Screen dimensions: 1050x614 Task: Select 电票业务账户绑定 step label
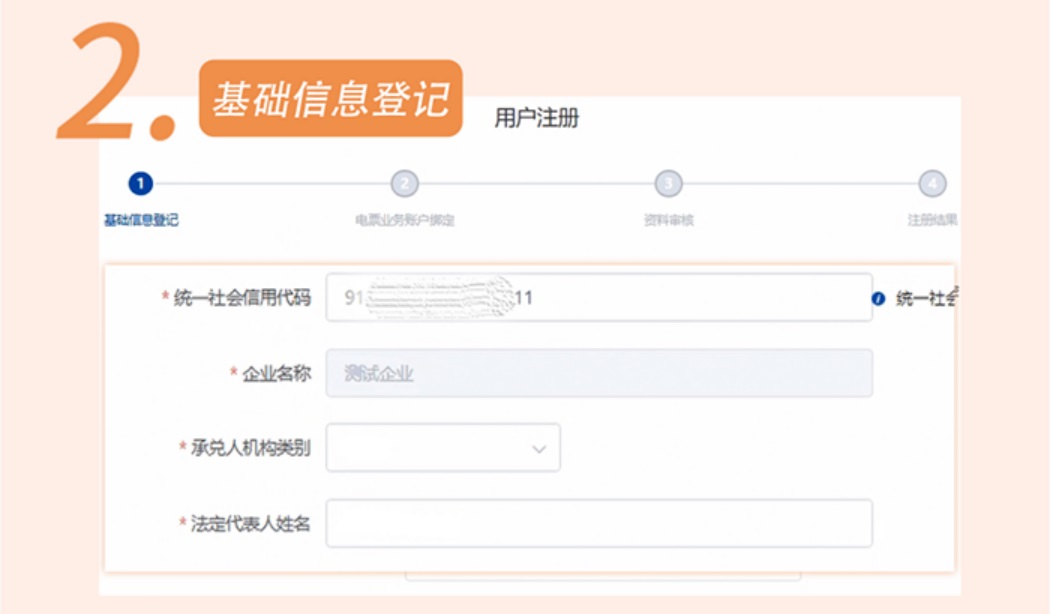[x=404, y=220]
